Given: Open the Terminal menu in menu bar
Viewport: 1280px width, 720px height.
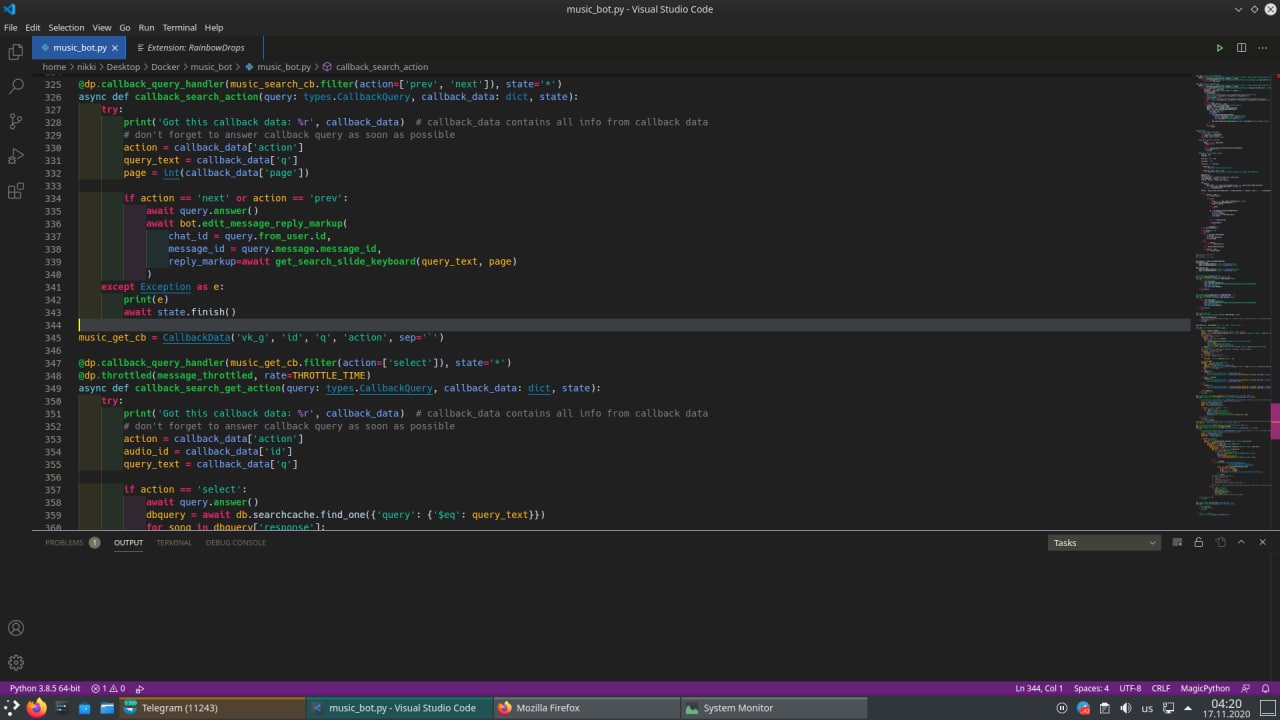Looking at the screenshot, I should pyautogui.click(x=179, y=27).
